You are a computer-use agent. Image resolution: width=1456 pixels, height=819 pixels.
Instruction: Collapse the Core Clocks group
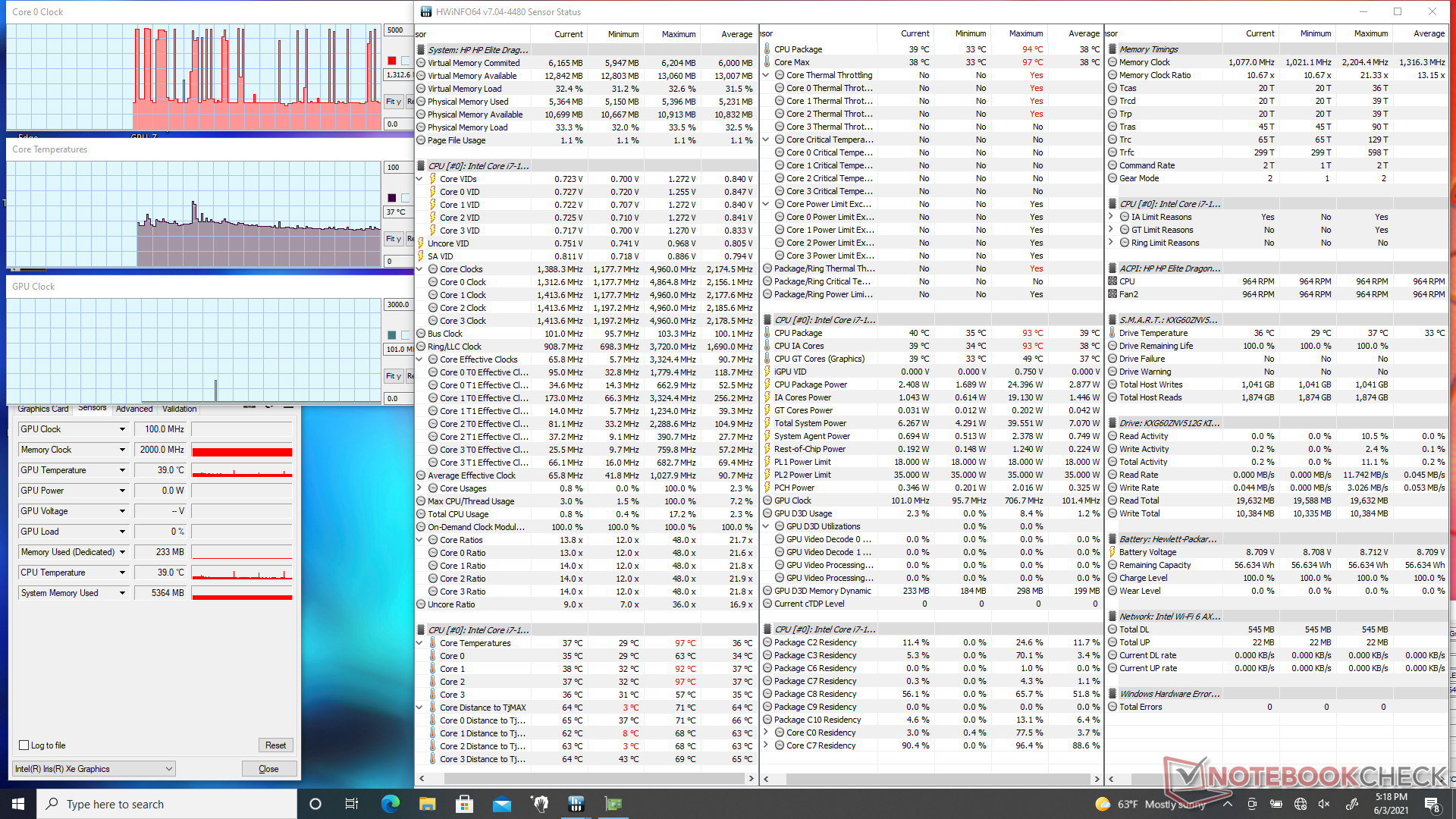coord(419,269)
